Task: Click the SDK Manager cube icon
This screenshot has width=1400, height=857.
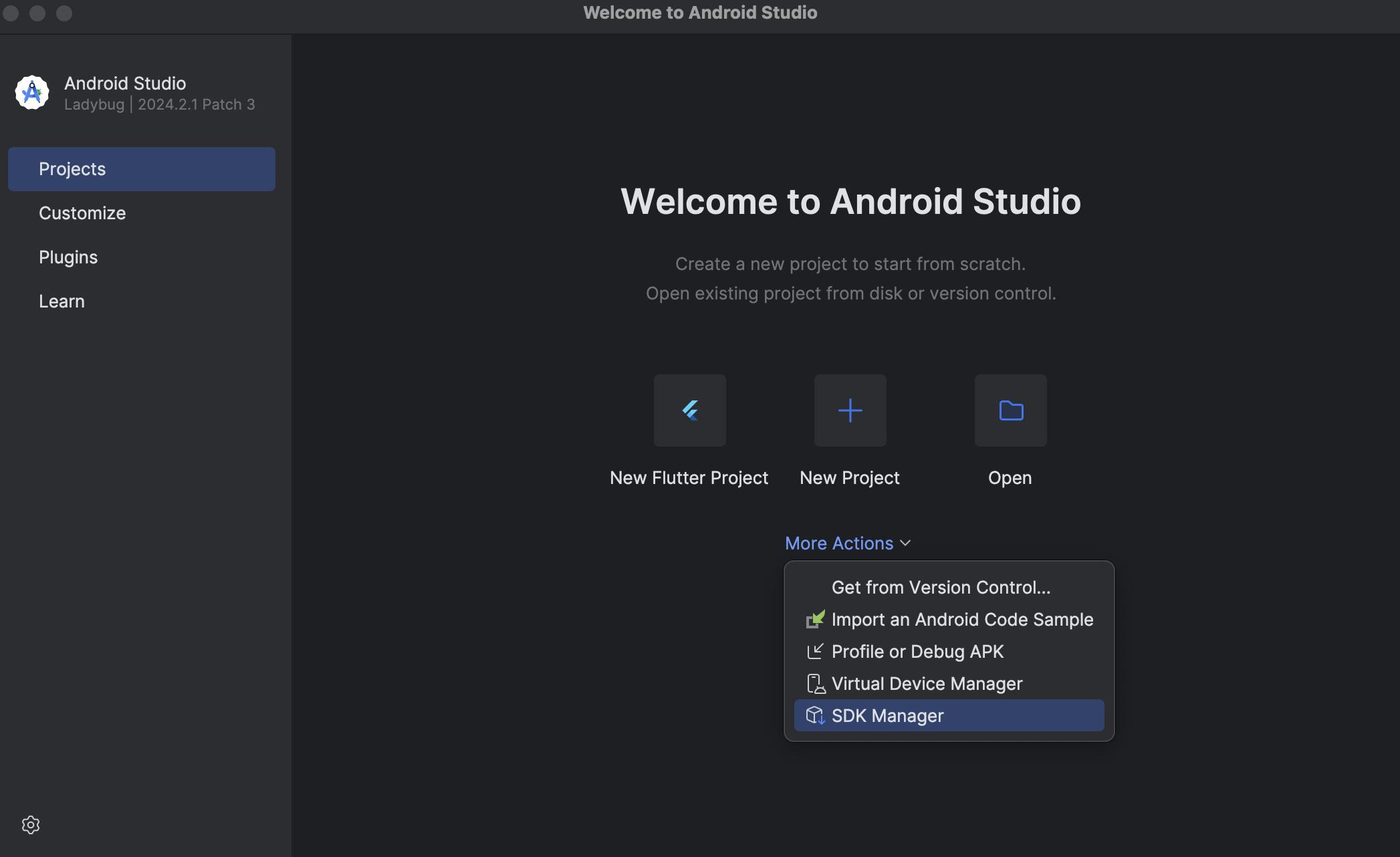Action: 815,716
